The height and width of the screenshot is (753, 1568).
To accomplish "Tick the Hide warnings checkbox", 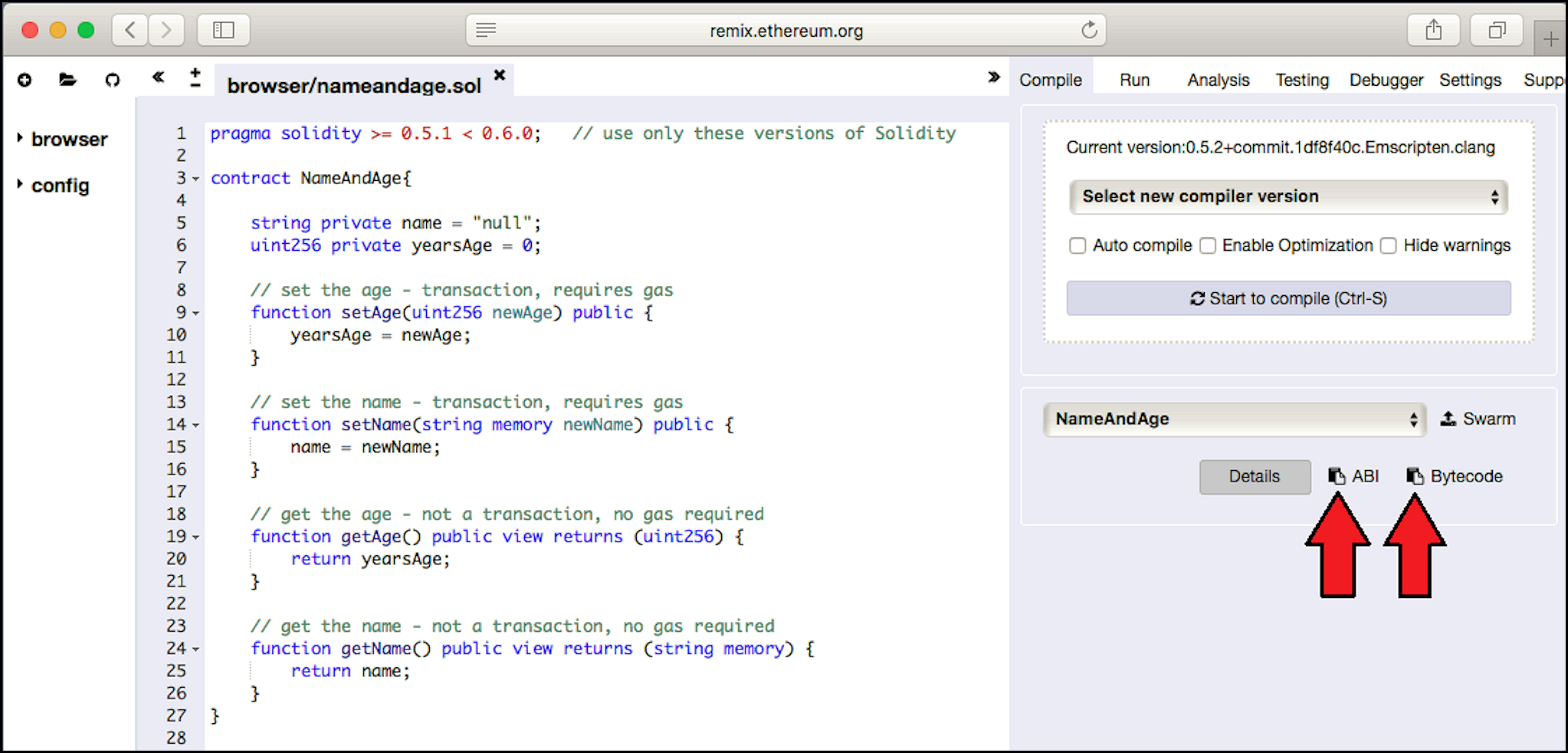I will click(x=1388, y=245).
